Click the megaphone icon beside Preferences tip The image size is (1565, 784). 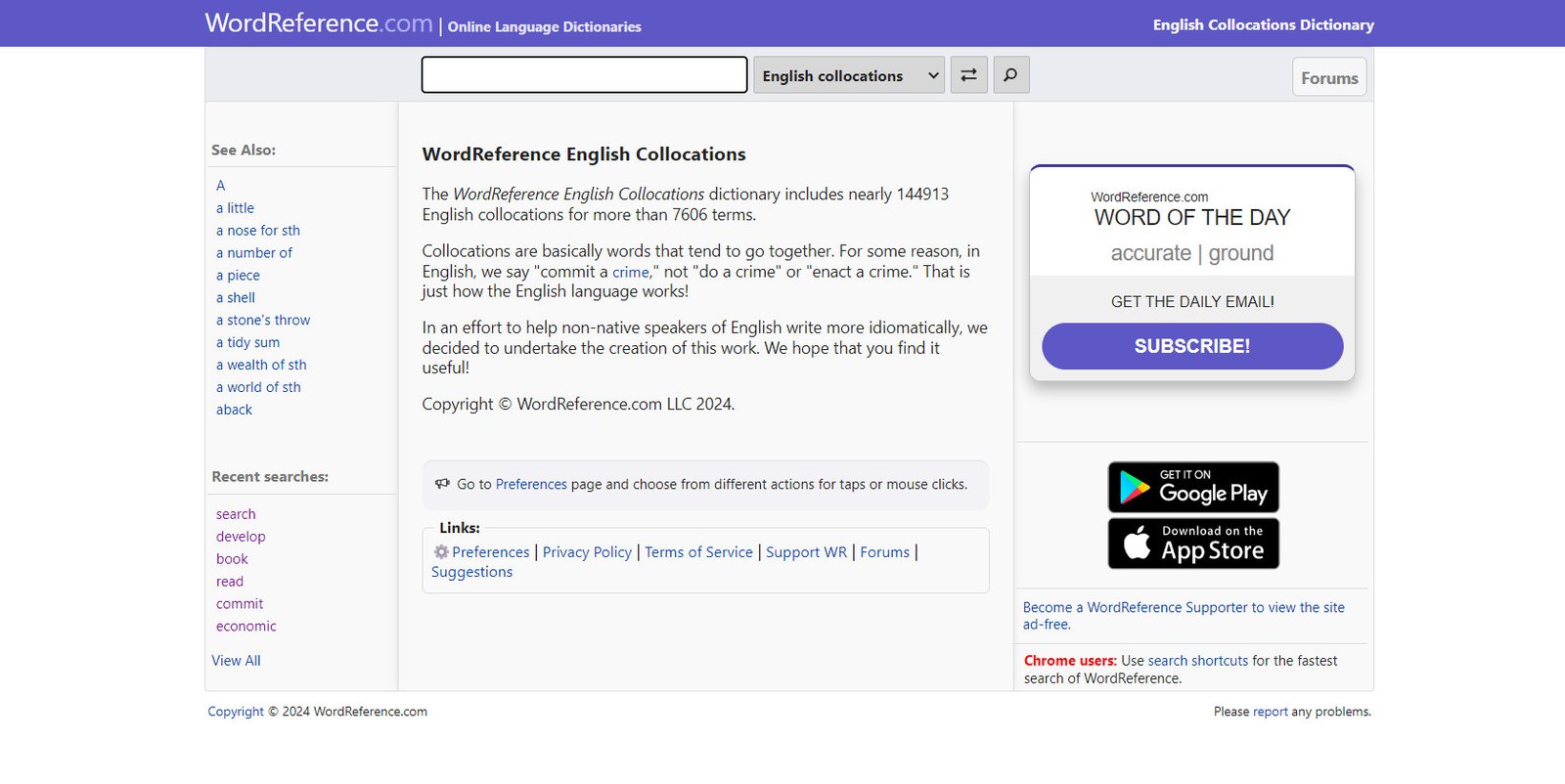coord(442,484)
